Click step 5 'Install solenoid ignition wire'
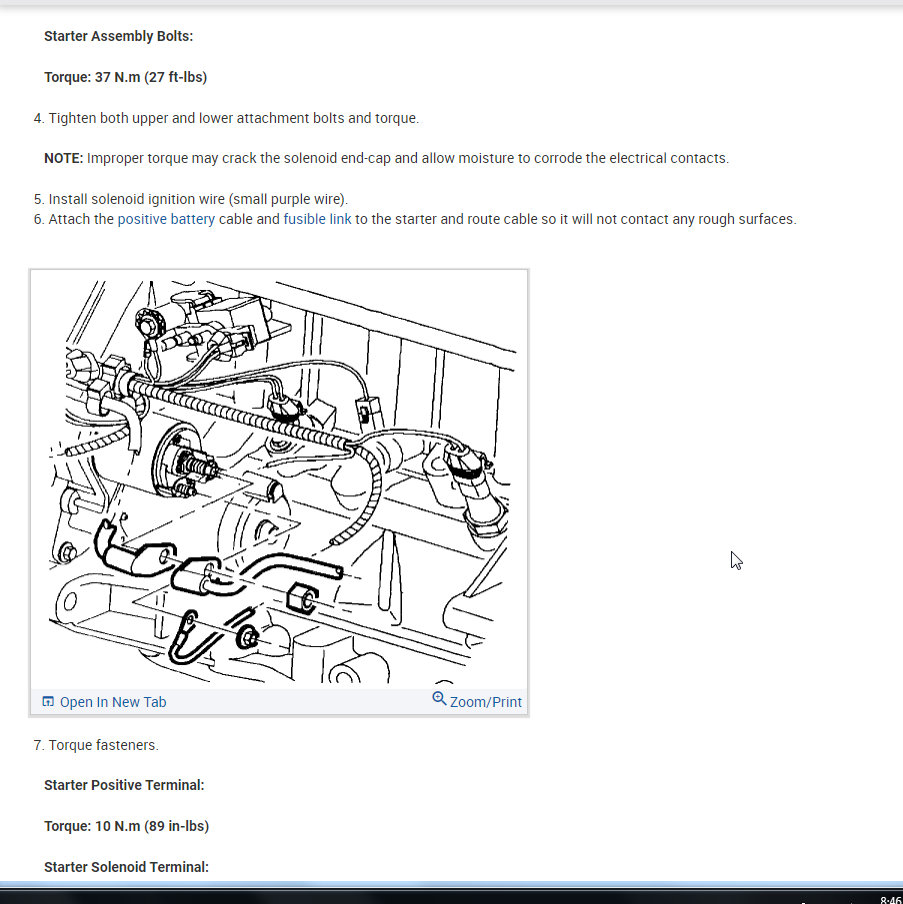 coord(191,199)
